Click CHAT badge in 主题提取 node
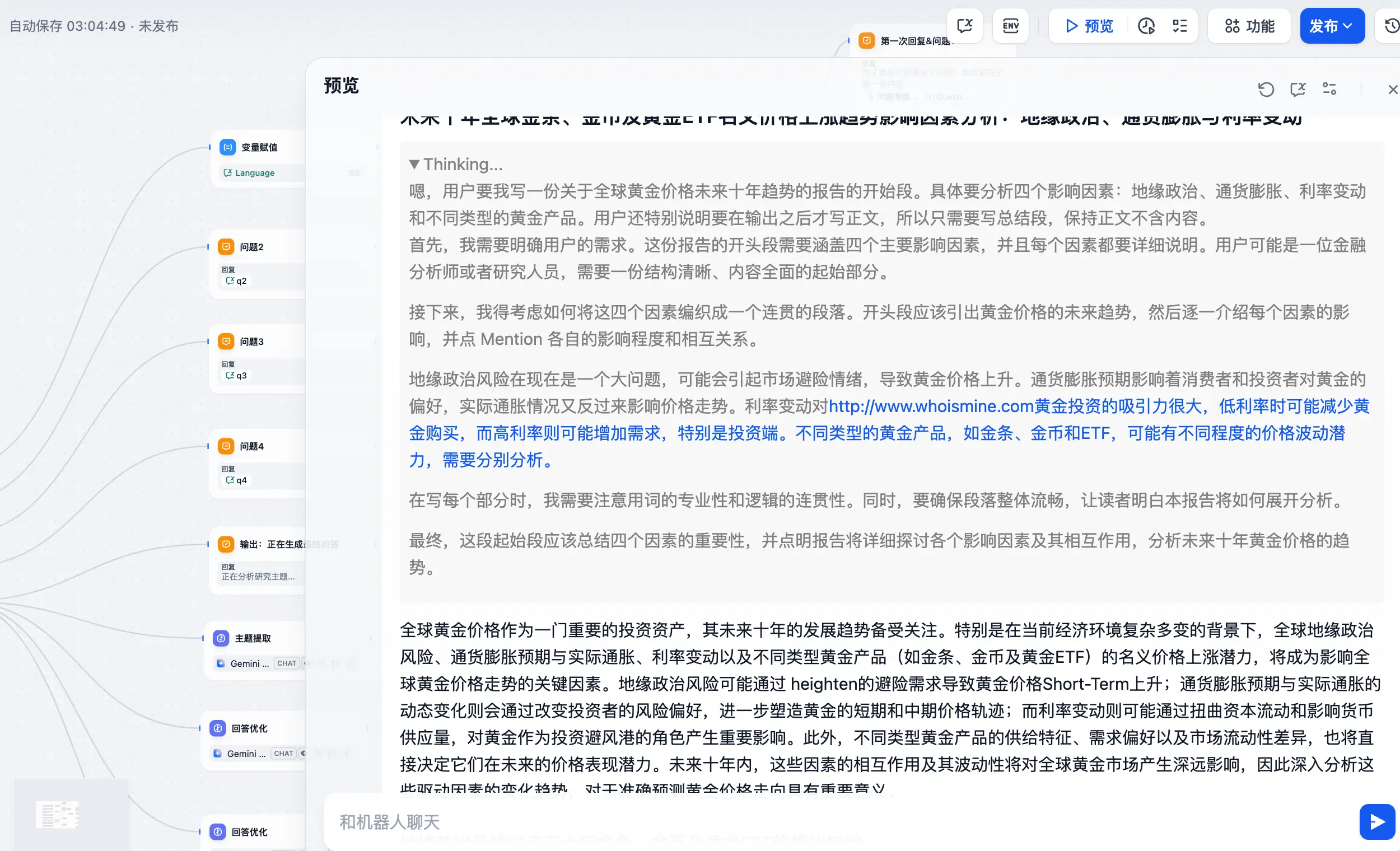This screenshot has width=1400, height=851. pos(287,663)
